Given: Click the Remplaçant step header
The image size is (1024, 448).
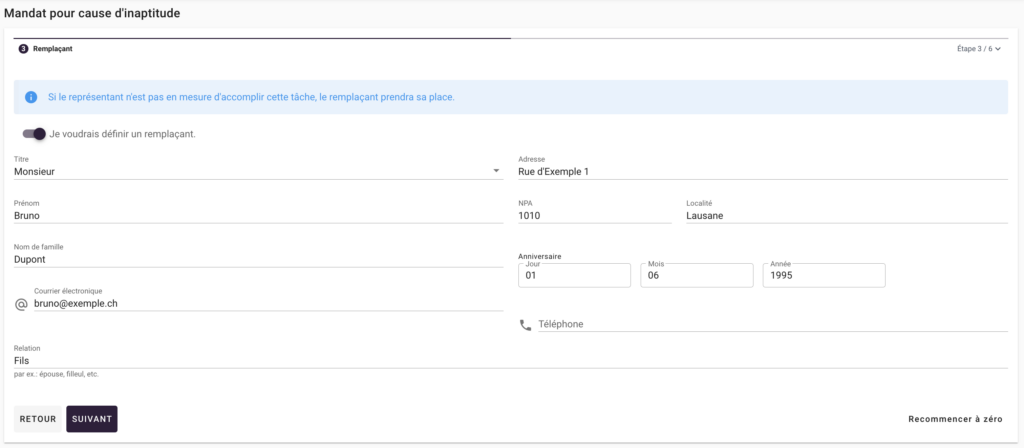Looking at the screenshot, I should pos(52,48).
